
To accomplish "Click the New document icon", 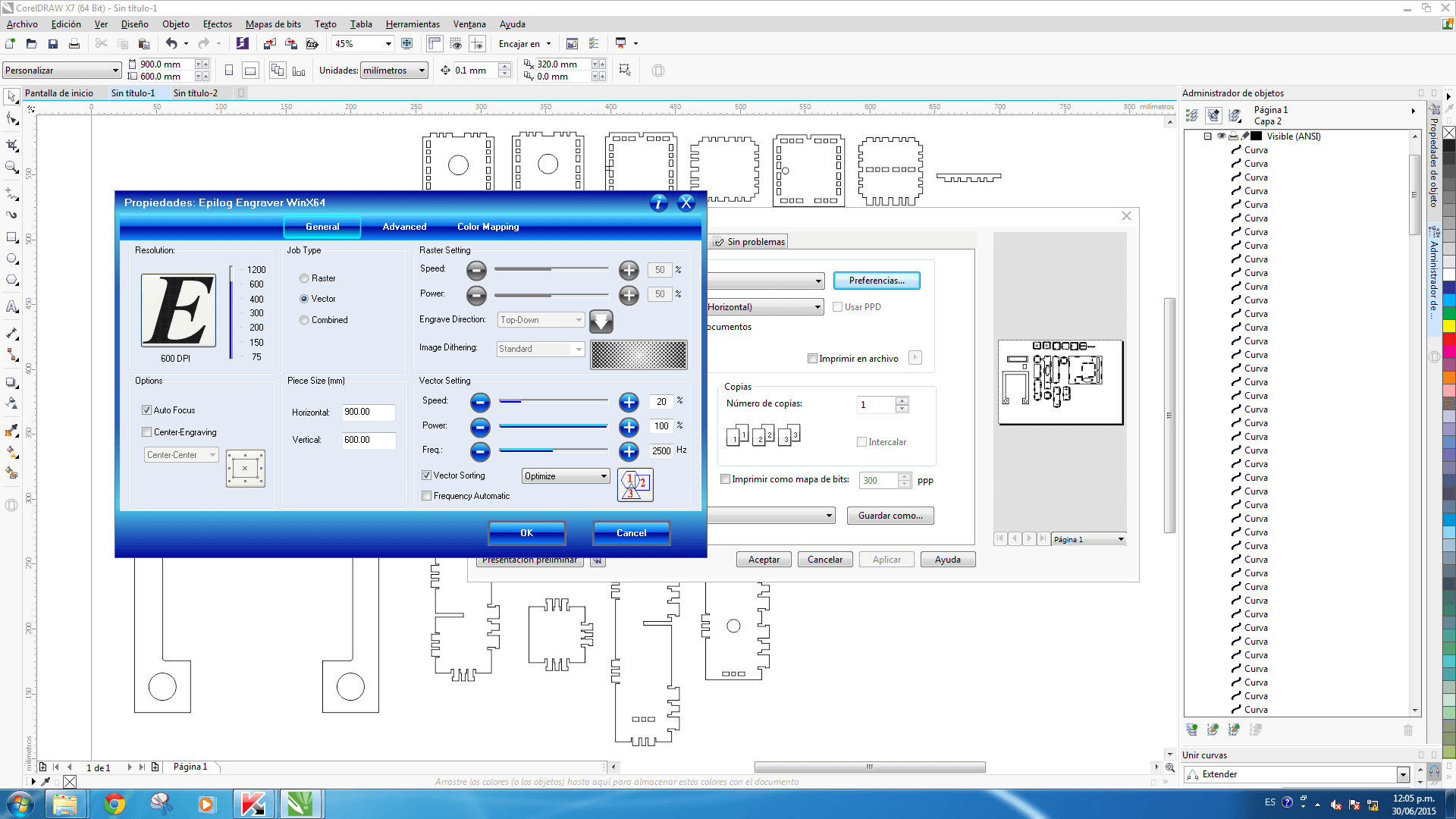I will [x=11, y=44].
